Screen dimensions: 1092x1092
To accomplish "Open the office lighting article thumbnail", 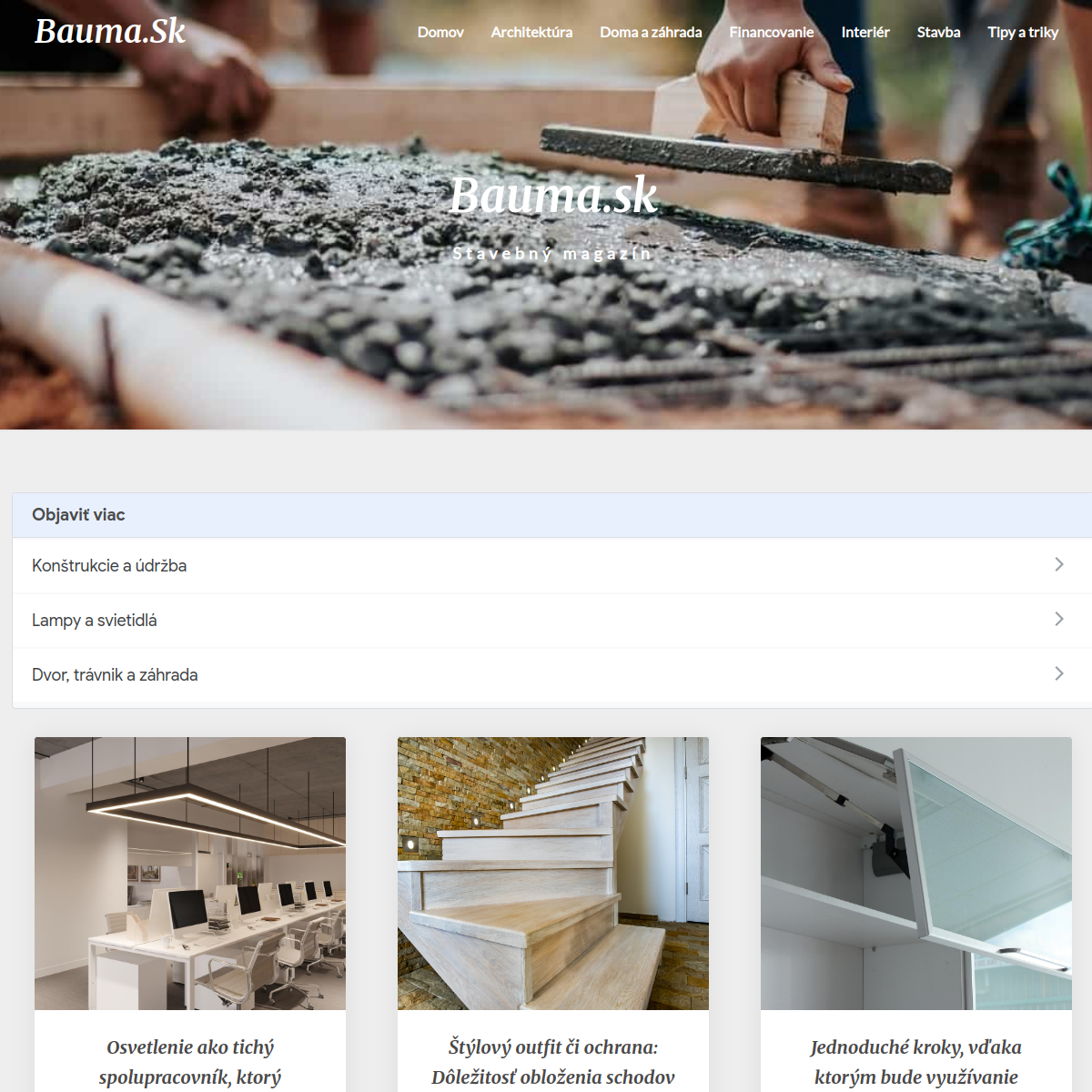I will (190, 874).
